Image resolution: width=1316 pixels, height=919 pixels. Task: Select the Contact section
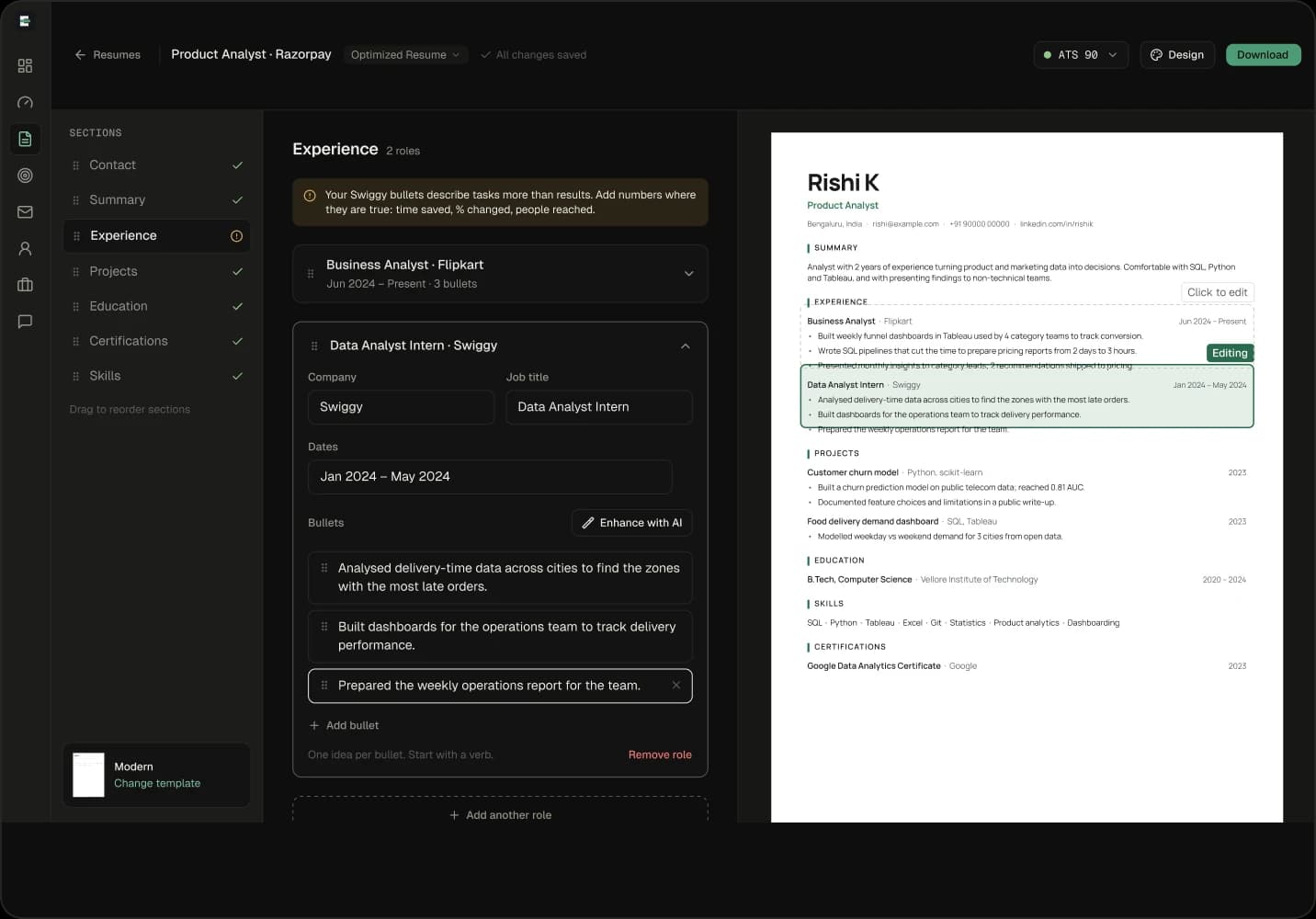[157, 165]
